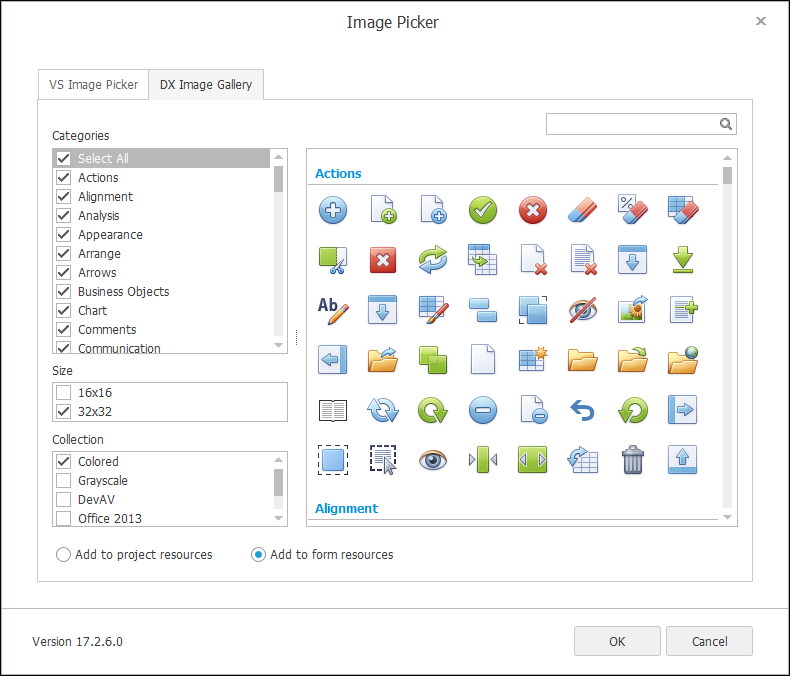Image resolution: width=790 pixels, height=676 pixels.
Task: Choose the red circle Cancel icon
Action: (533, 210)
